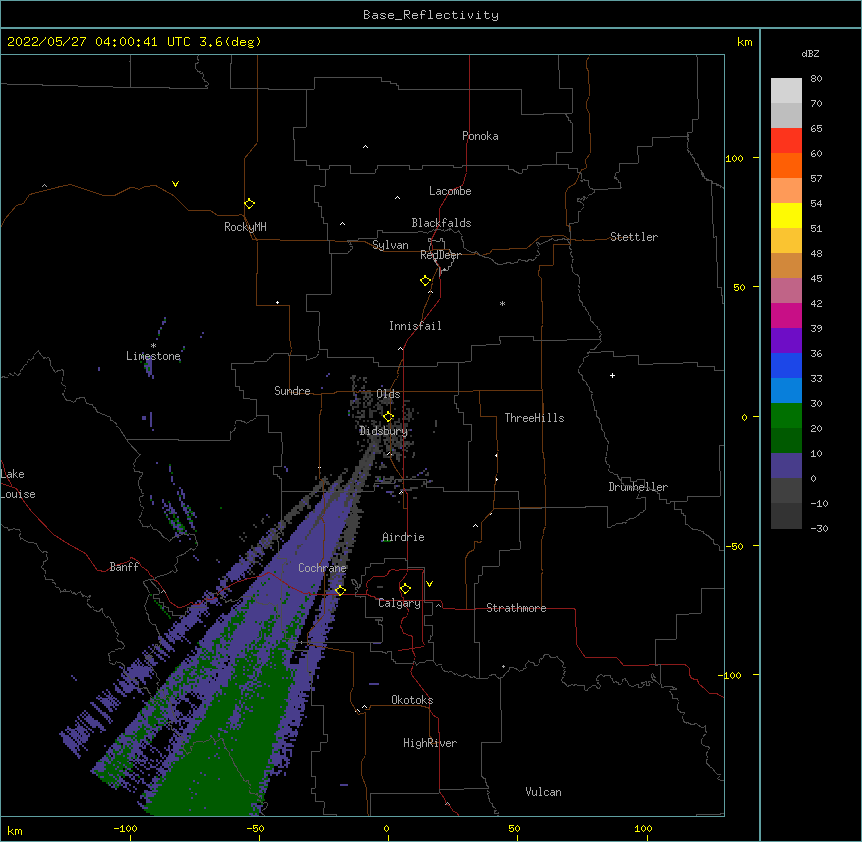This screenshot has width=862, height=842.
Task: Click the yellow station marker near RockyMH
Action: 249,203
